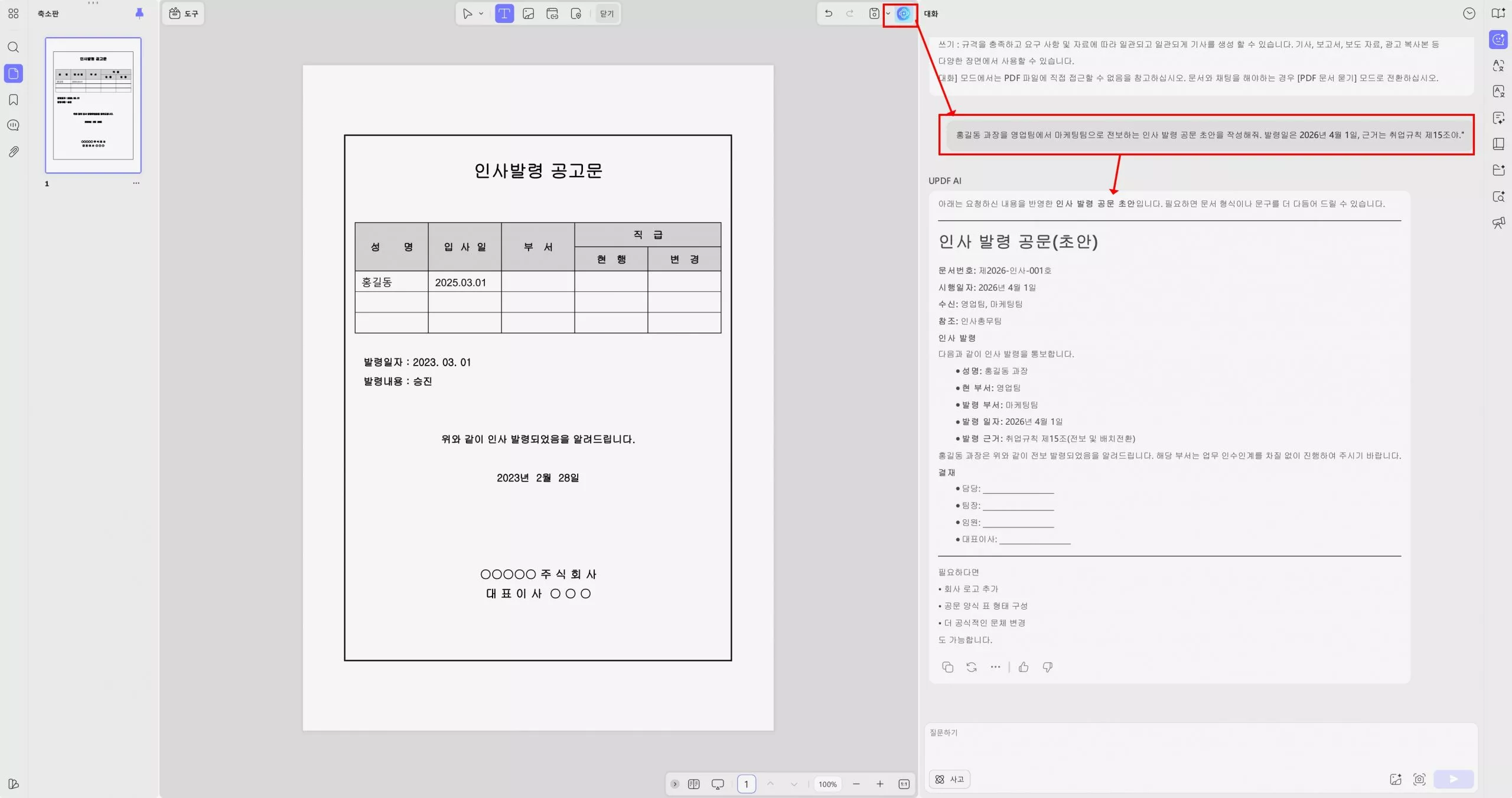This screenshot has width=1512, height=798.
Task: Open the selection tool dropdown arrow
Action: (481, 14)
